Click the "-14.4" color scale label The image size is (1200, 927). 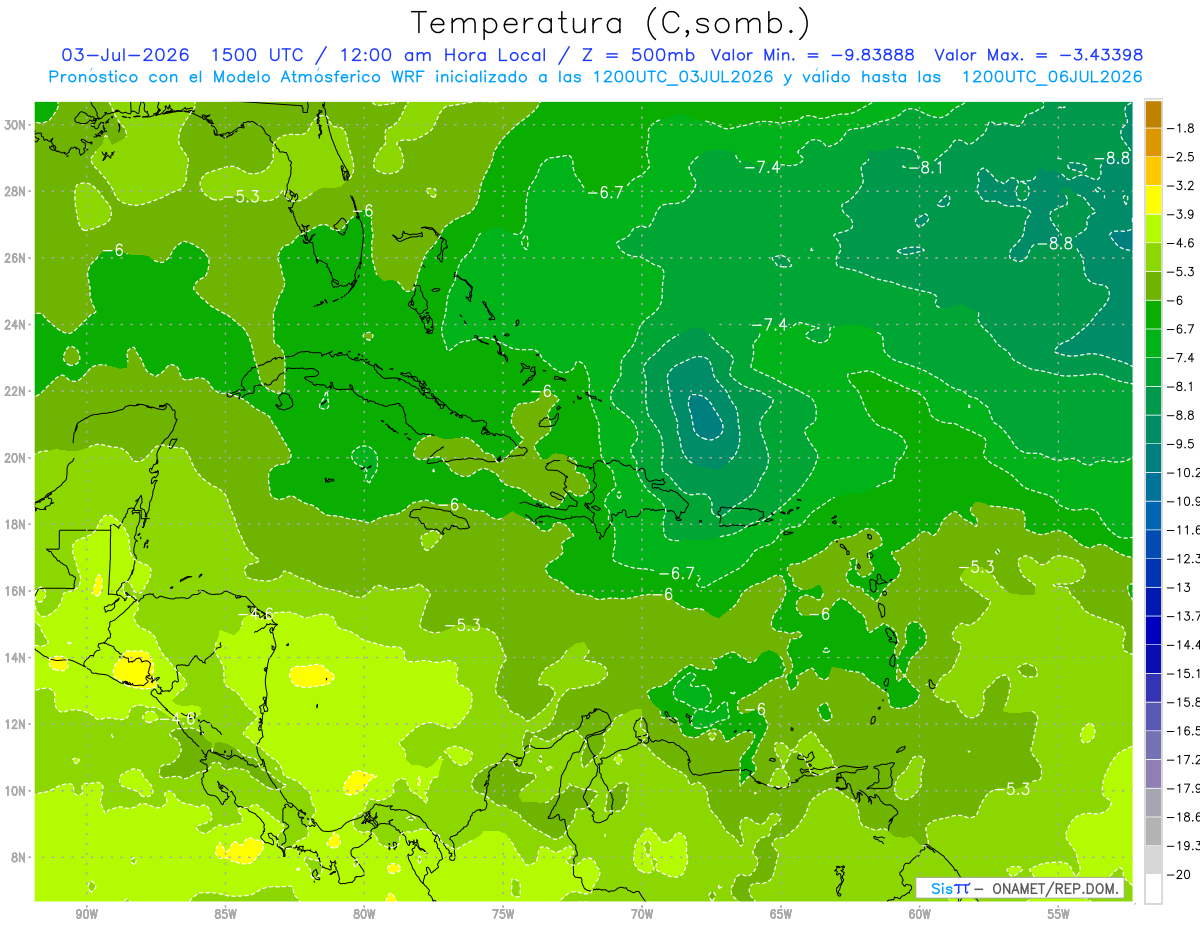pyautogui.click(x=1184, y=645)
